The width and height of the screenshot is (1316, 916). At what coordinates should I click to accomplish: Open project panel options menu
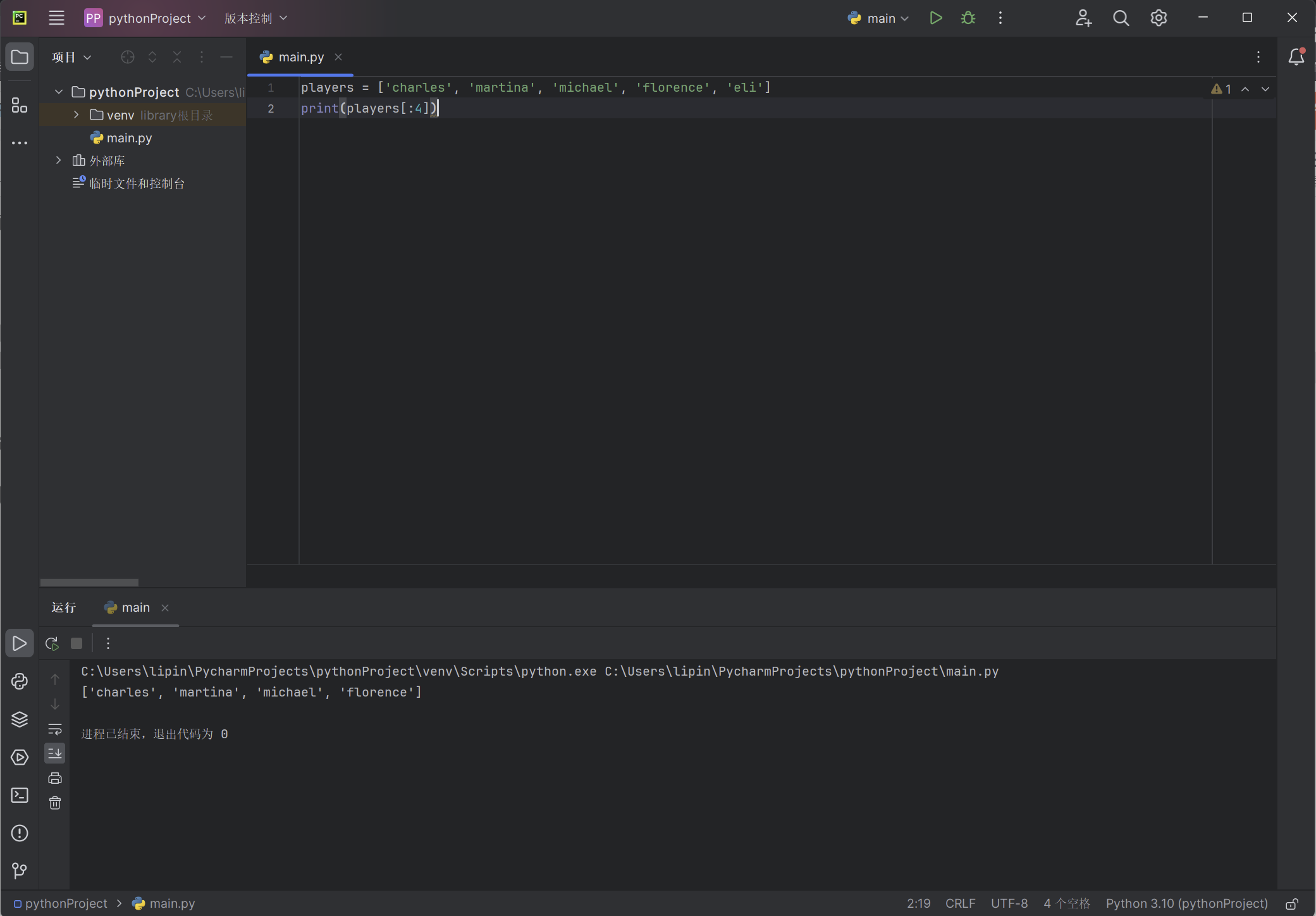click(202, 57)
